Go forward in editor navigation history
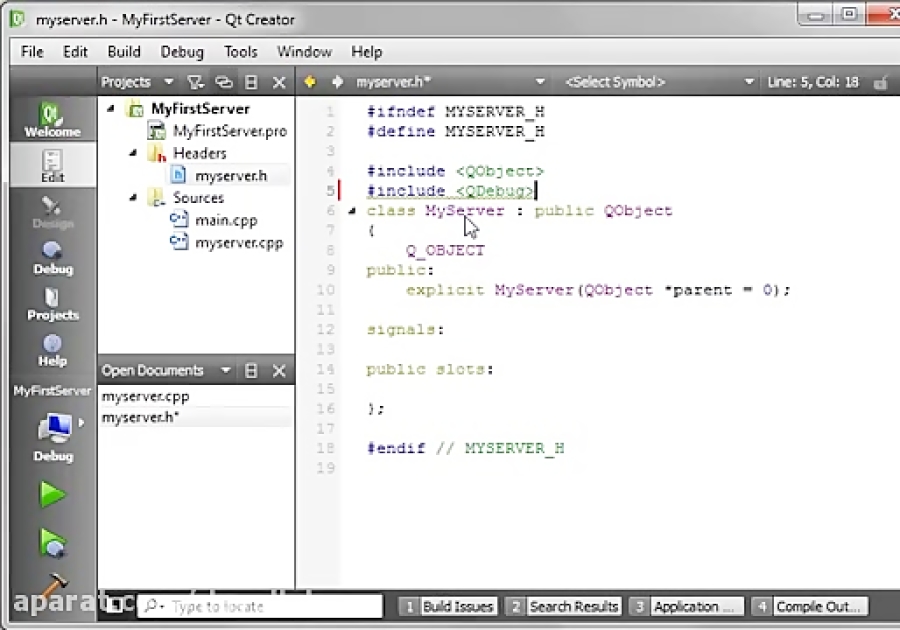Image resolution: width=900 pixels, height=630 pixels. point(337,82)
